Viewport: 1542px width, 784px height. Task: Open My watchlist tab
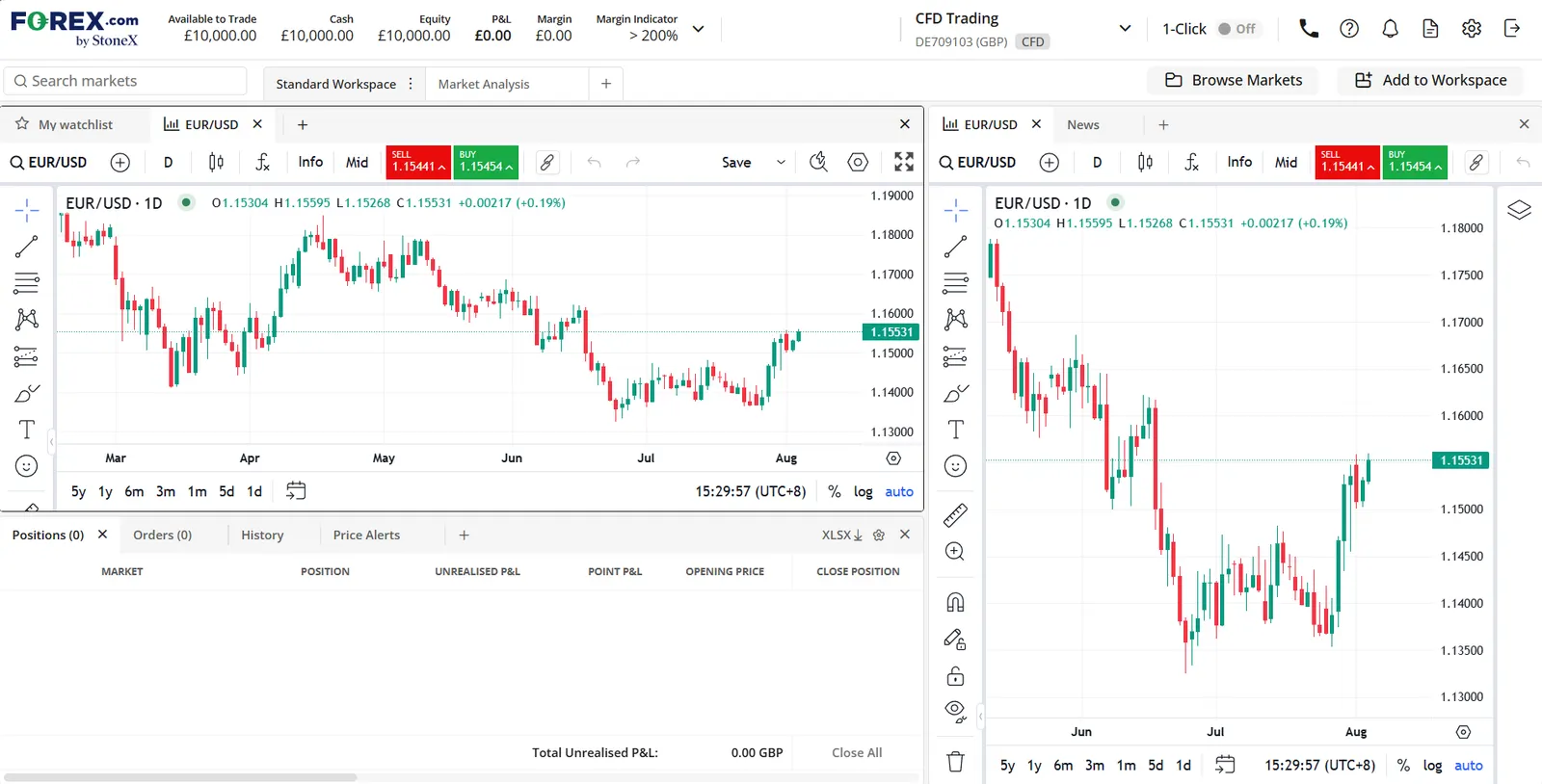(x=65, y=124)
